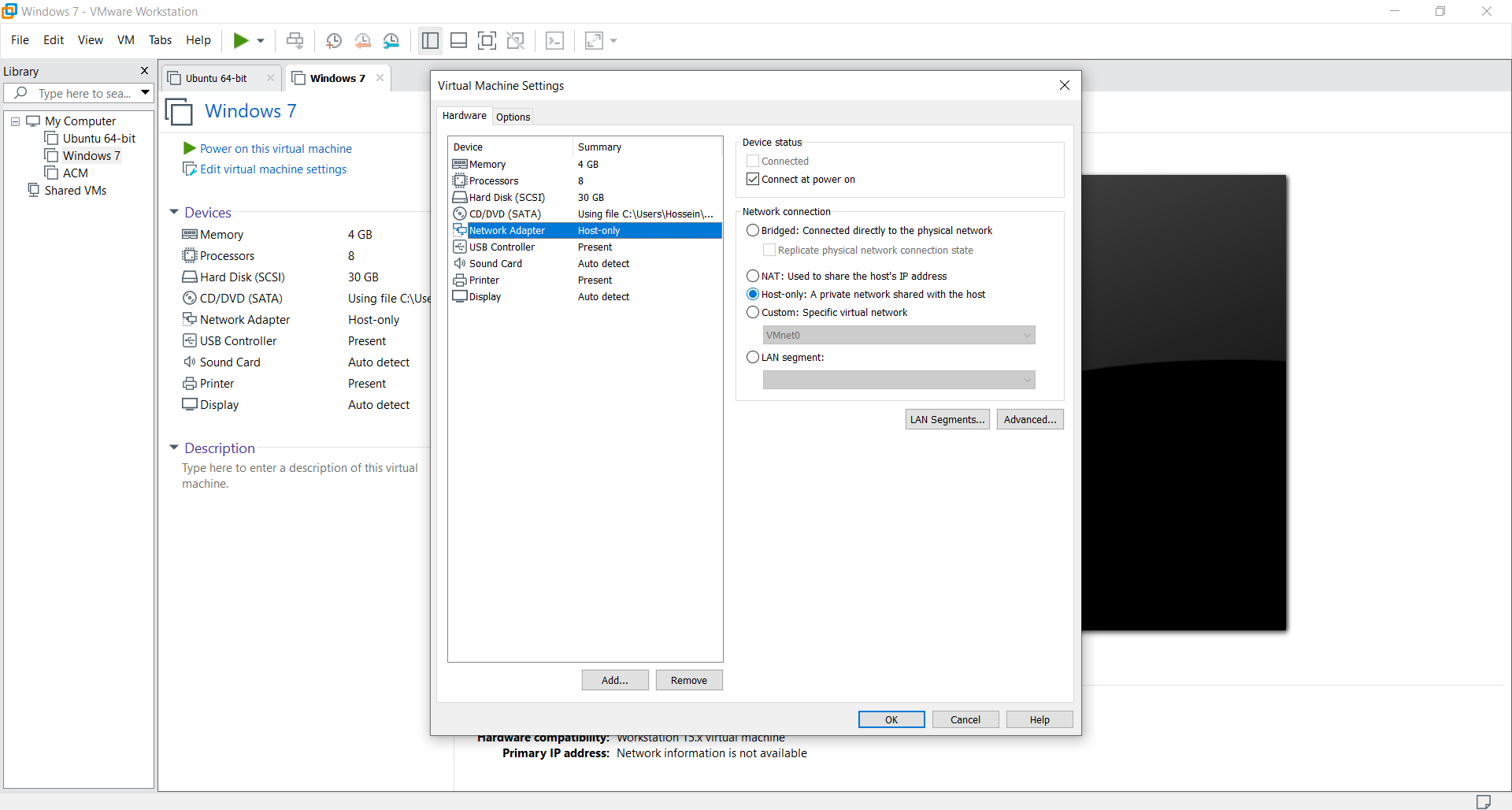1512x810 pixels.
Task: Select Host-only network radio button
Action: click(753, 294)
